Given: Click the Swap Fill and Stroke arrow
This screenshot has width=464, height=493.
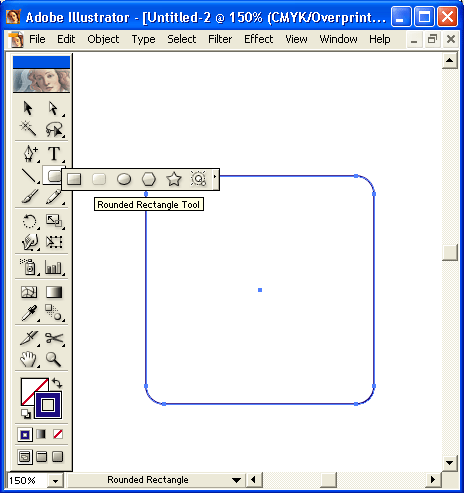Looking at the screenshot, I should [57, 383].
